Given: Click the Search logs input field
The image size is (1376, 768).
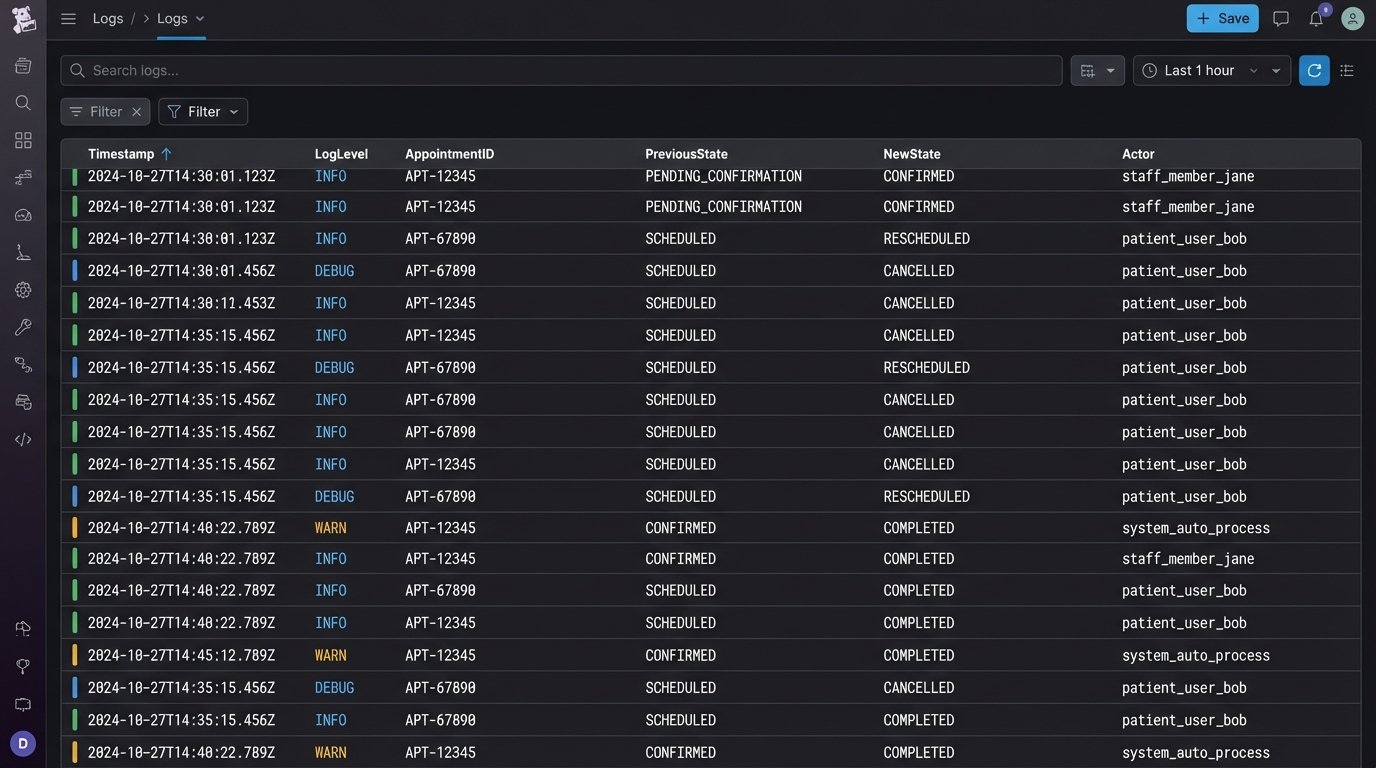Looking at the screenshot, I should (x=560, y=70).
